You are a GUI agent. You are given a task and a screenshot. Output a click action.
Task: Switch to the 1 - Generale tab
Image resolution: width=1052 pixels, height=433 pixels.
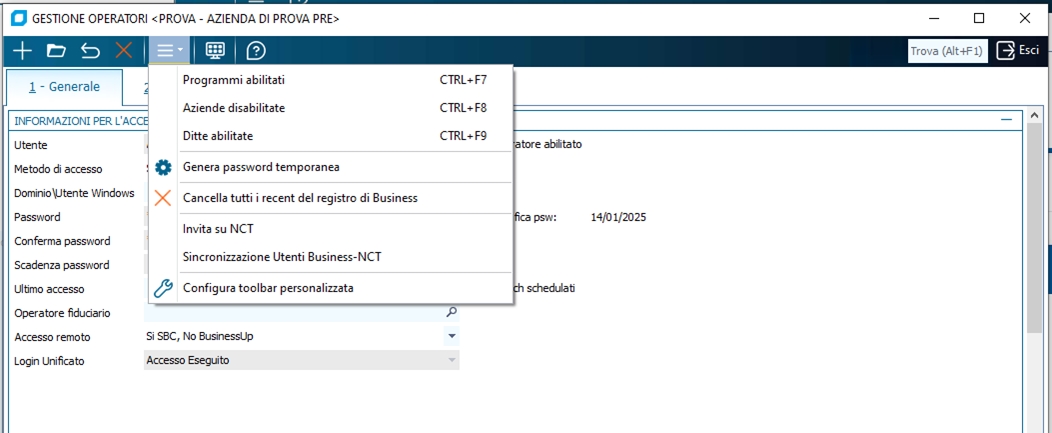click(x=64, y=87)
